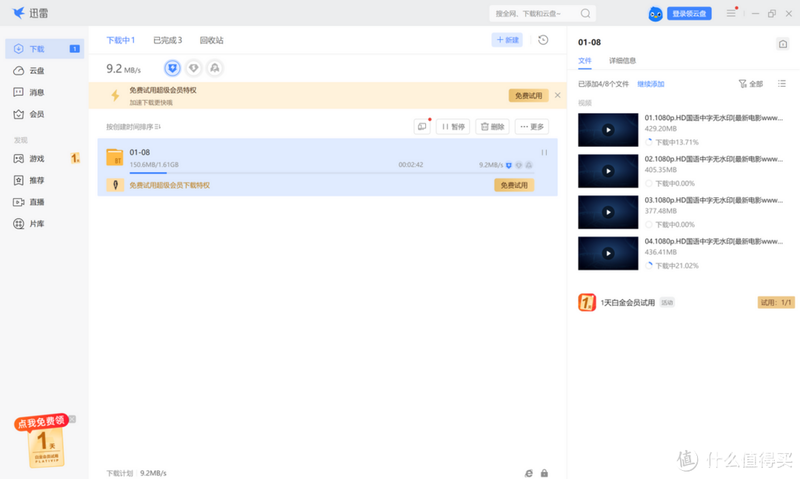800x479 pixels.
Task: Click the 01-08 download progress bar
Action: click(x=332, y=173)
